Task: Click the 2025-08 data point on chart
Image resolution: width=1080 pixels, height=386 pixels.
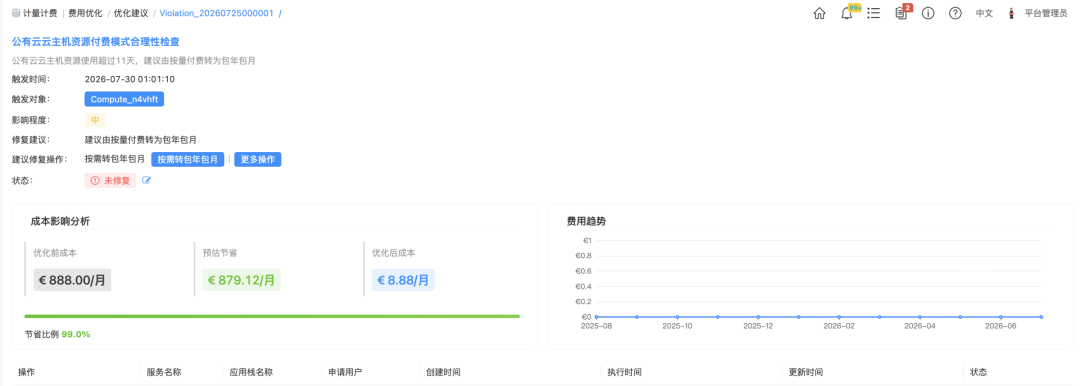Action: click(596, 317)
